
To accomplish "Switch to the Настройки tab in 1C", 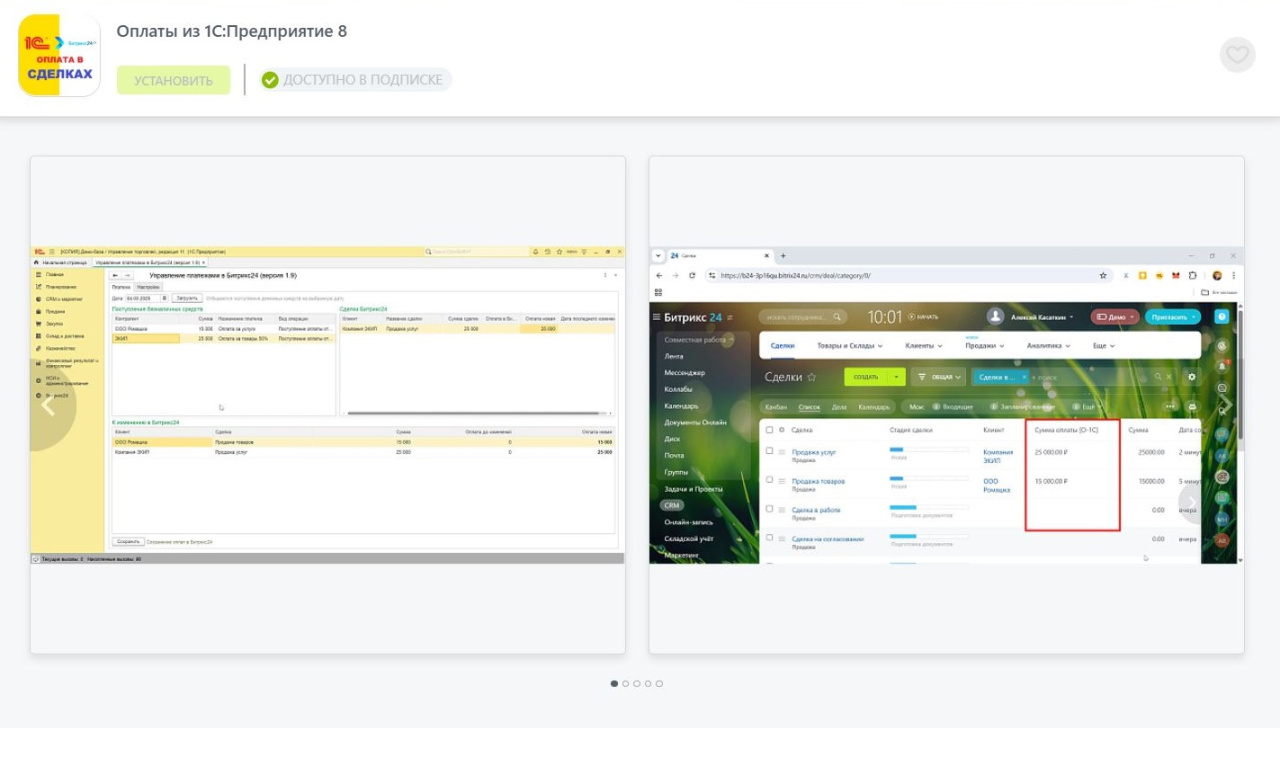I will pyautogui.click(x=148, y=287).
